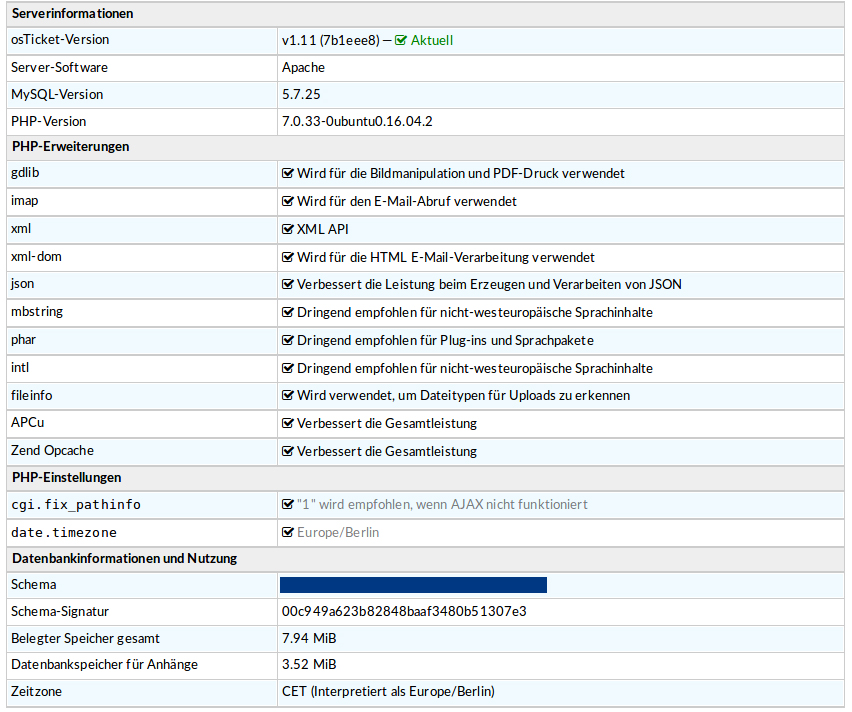This screenshot has height=712, width=852.
Task: Click the Schema-Signatur hash value
Action: pyautogui.click(x=404, y=611)
